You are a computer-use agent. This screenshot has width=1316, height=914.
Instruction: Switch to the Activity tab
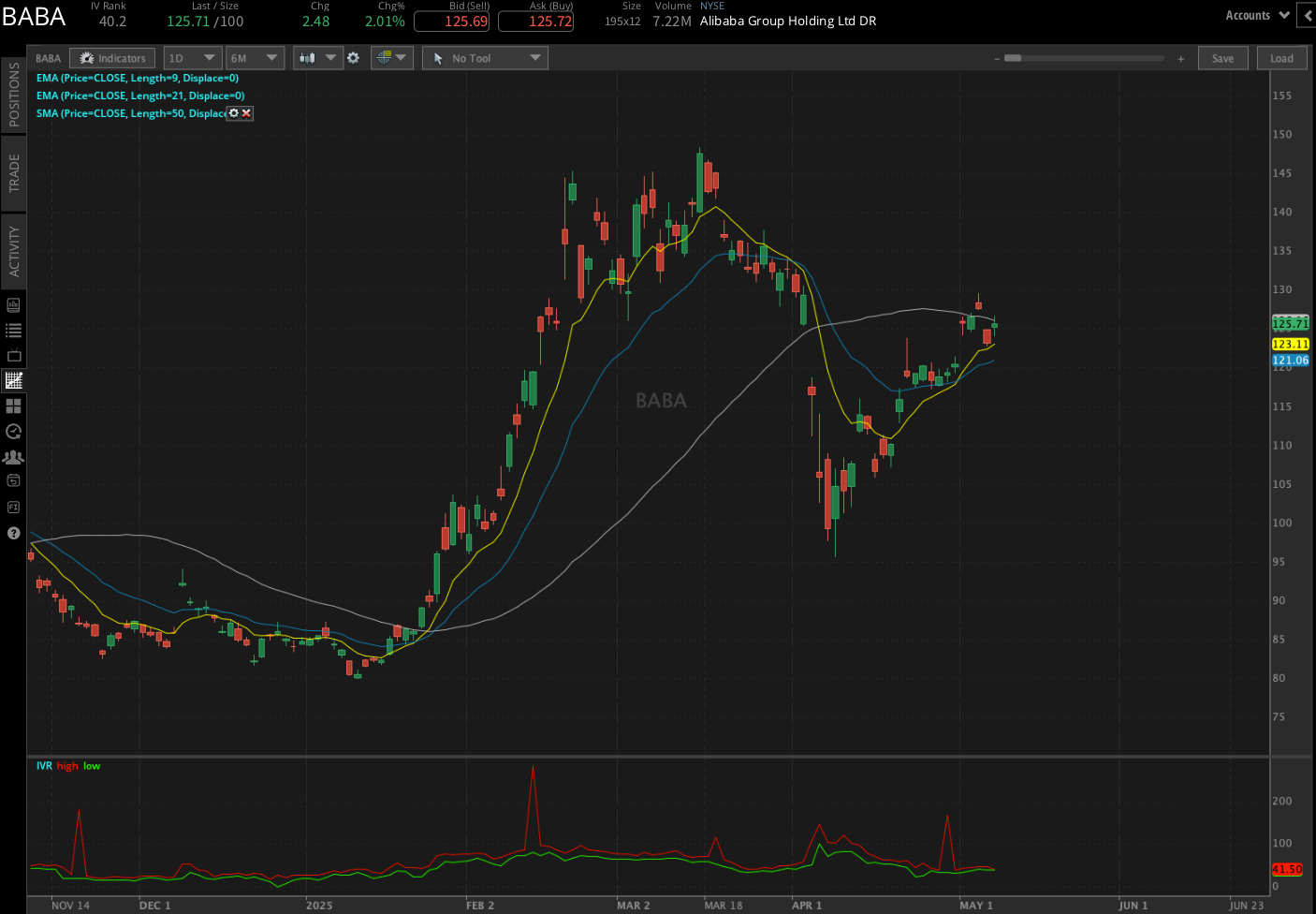(x=13, y=251)
